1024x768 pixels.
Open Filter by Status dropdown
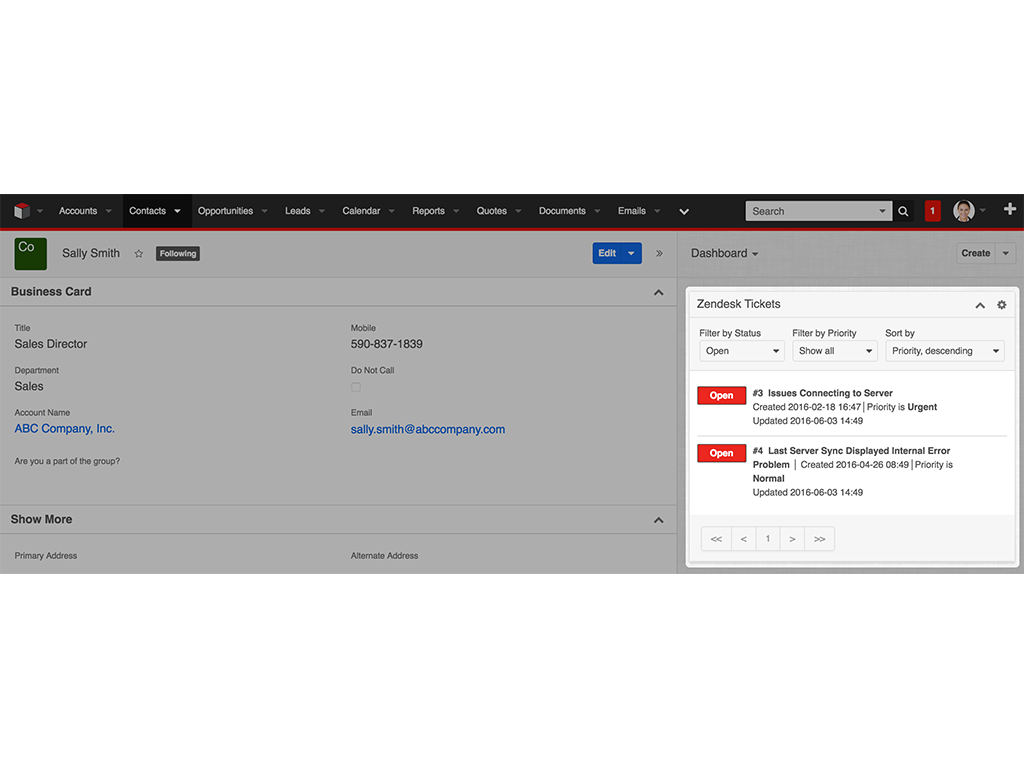click(741, 351)
